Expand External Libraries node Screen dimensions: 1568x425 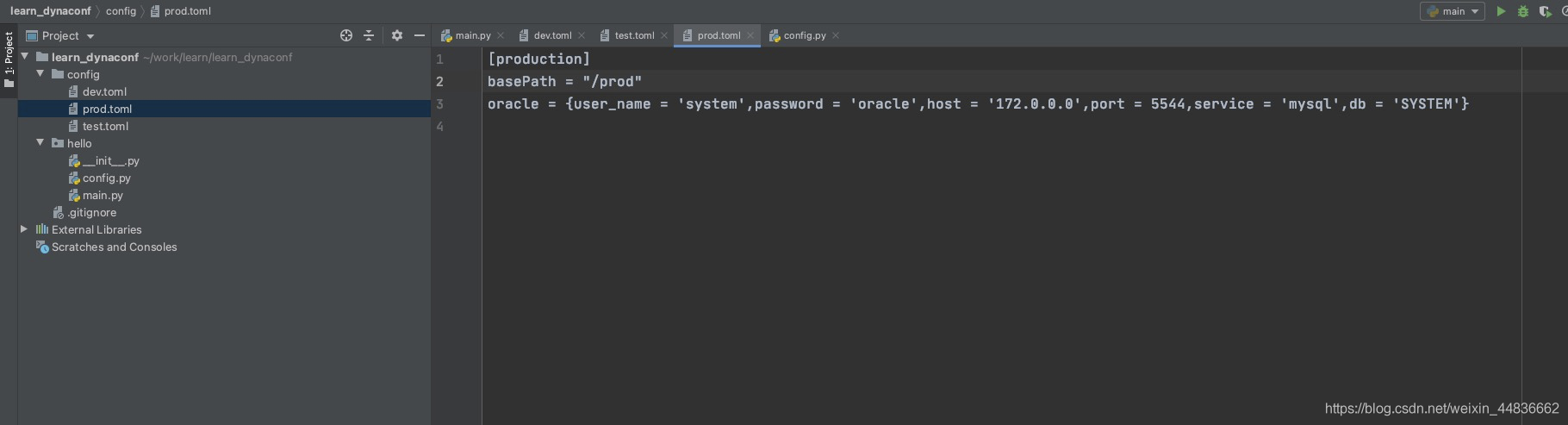click(x=24, y=229)
